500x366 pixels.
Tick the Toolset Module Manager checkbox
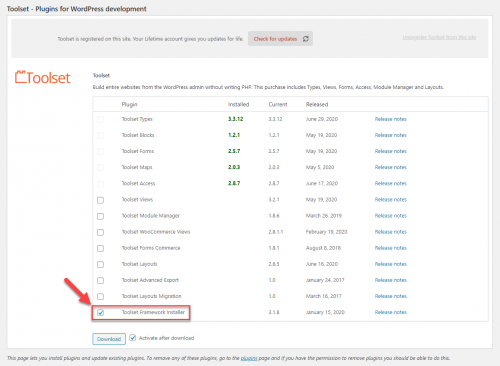tap(100, 216)
